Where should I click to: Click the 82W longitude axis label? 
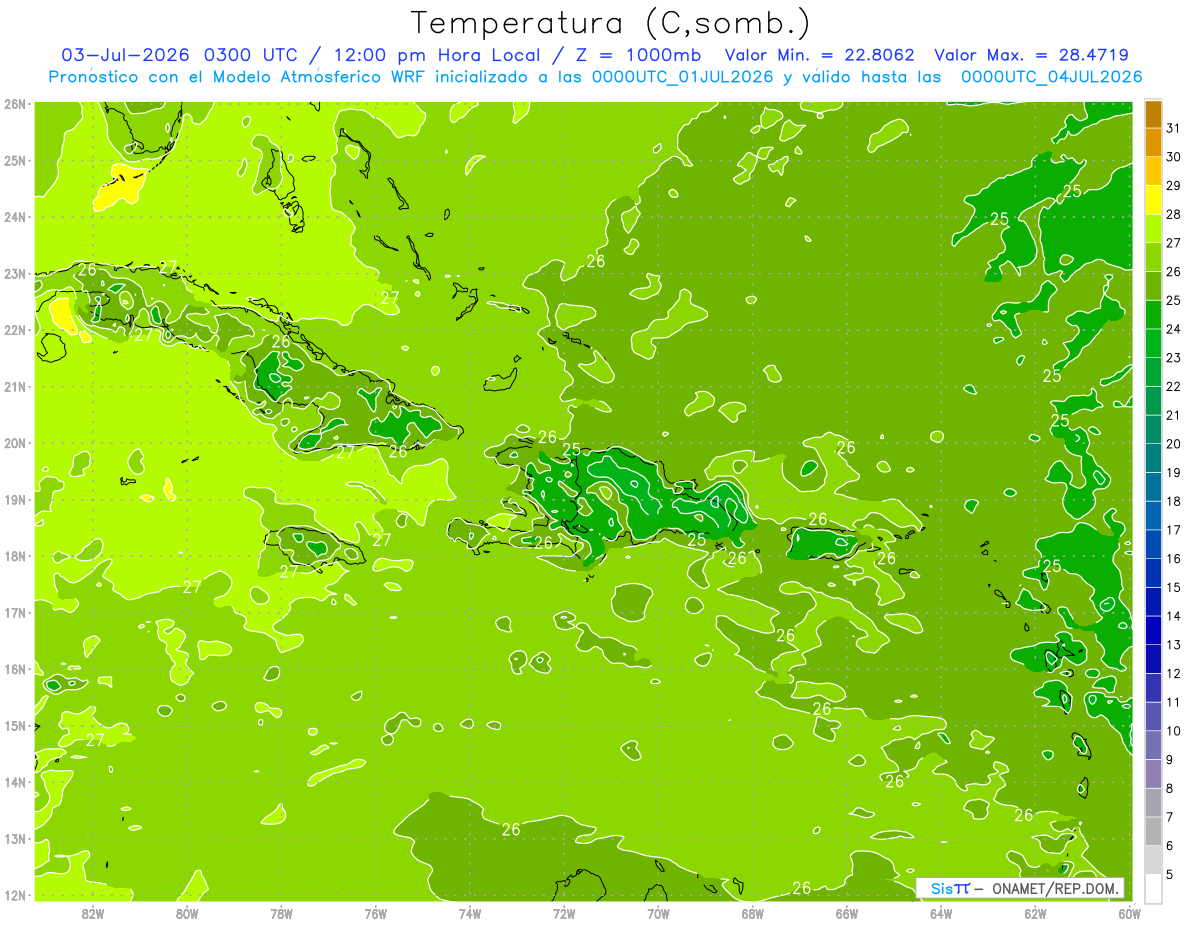point(93,913)
